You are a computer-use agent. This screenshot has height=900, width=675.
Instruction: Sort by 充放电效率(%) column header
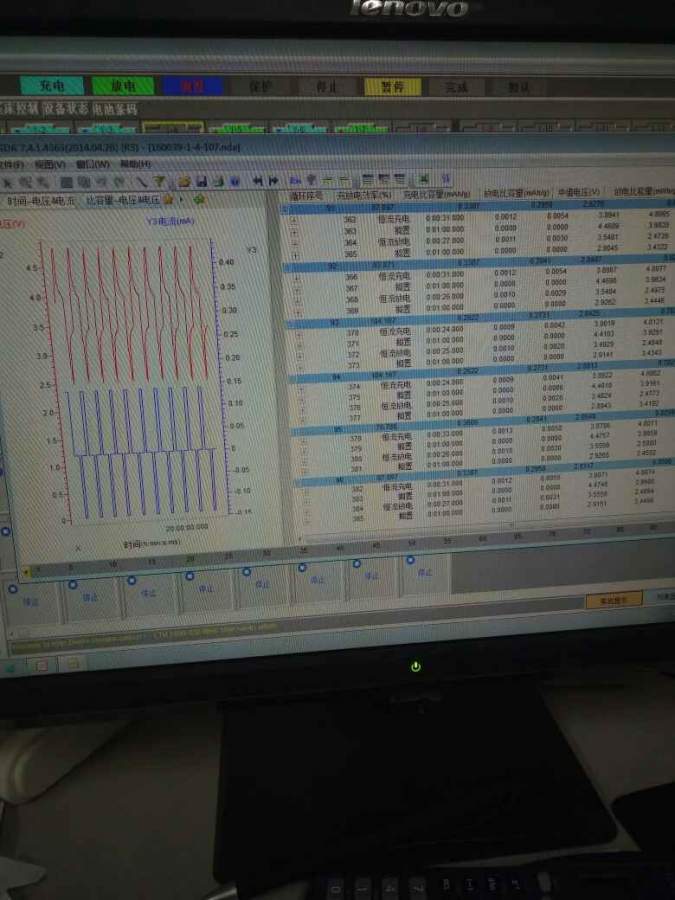[x=364, y=195]
